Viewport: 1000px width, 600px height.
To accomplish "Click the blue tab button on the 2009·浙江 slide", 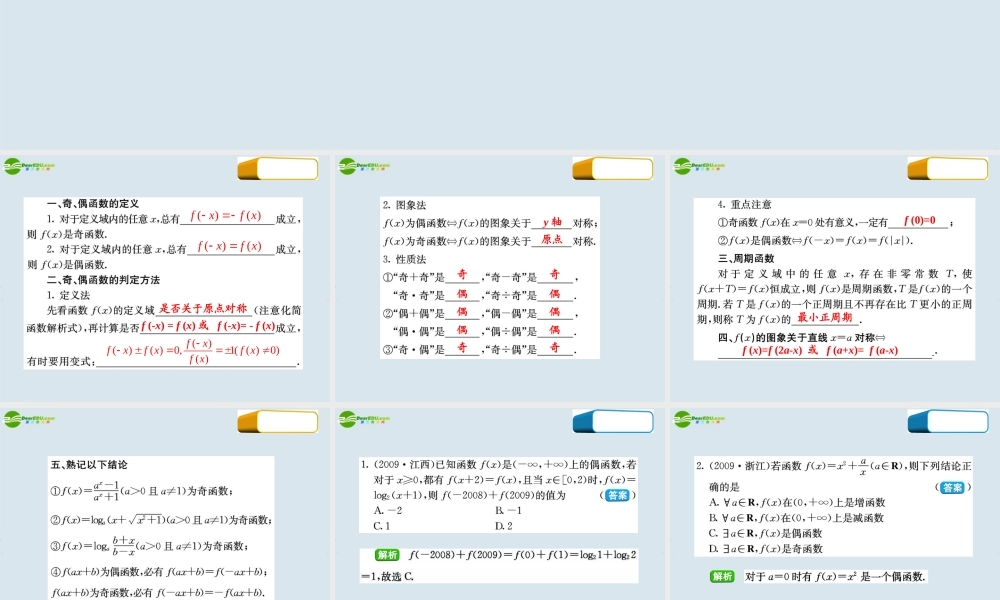I will coord(948,422).
